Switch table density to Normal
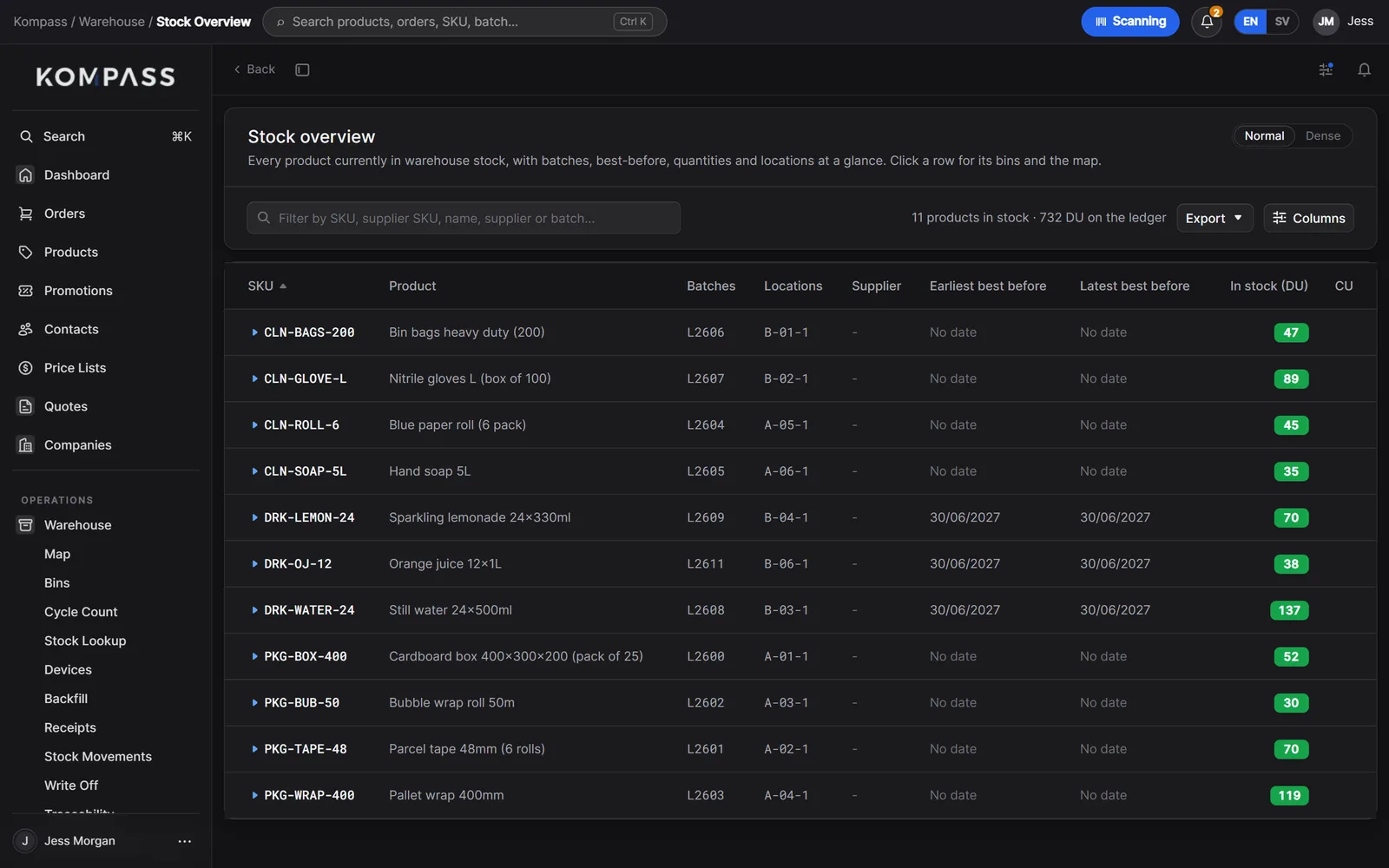The height and width of the screenshot is (868, 1389). [1264, 135]
